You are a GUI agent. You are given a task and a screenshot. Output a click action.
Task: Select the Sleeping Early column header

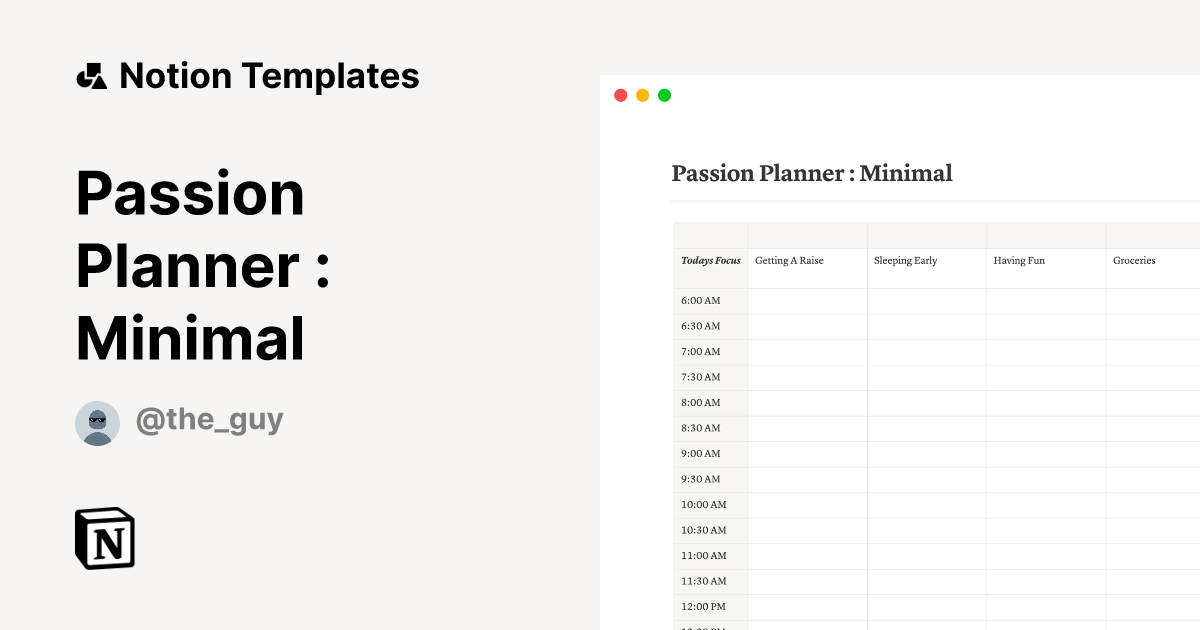[904, 260]
